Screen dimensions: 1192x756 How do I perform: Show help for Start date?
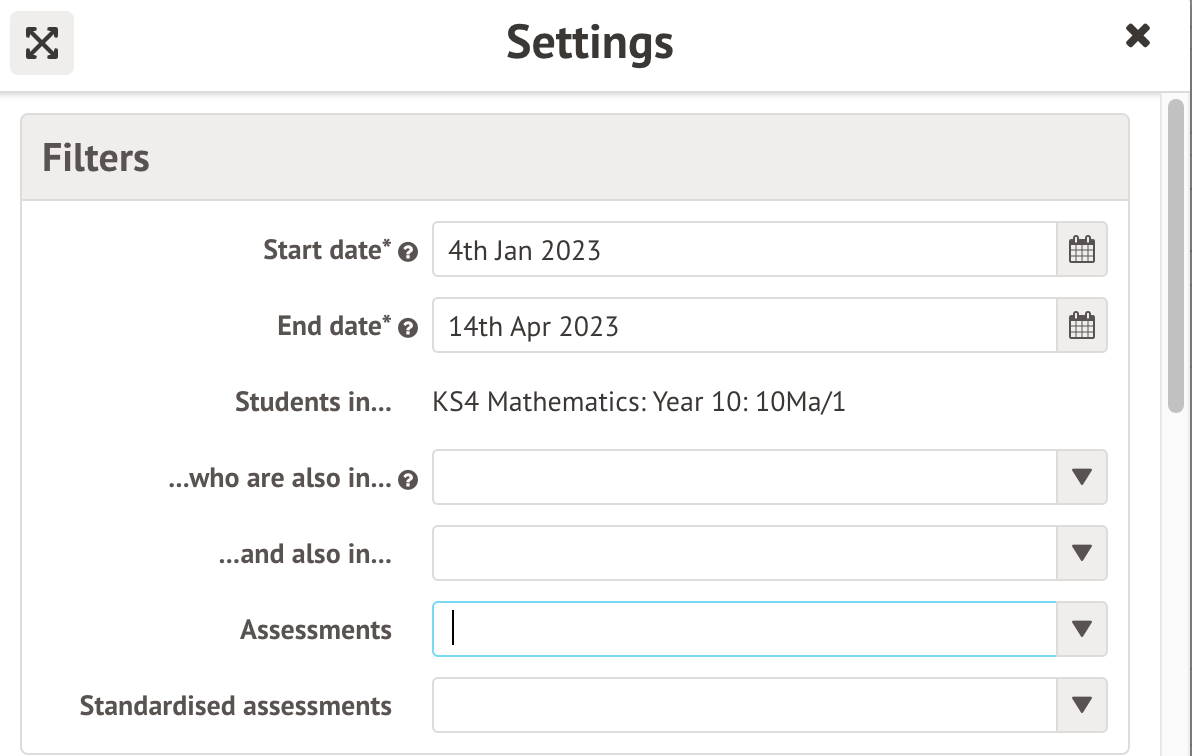tap(407, 252)
